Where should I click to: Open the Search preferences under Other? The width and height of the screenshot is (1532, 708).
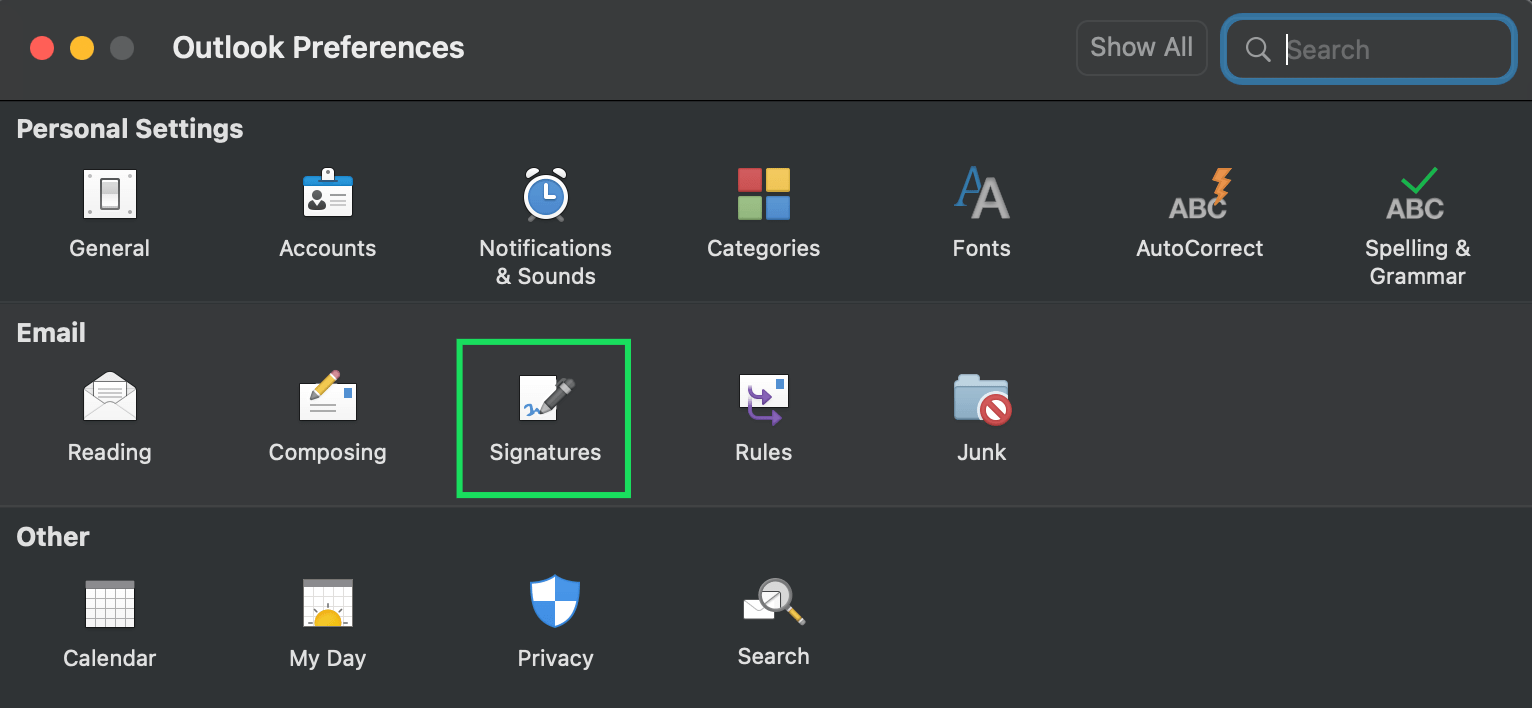(x=773, y=620)
